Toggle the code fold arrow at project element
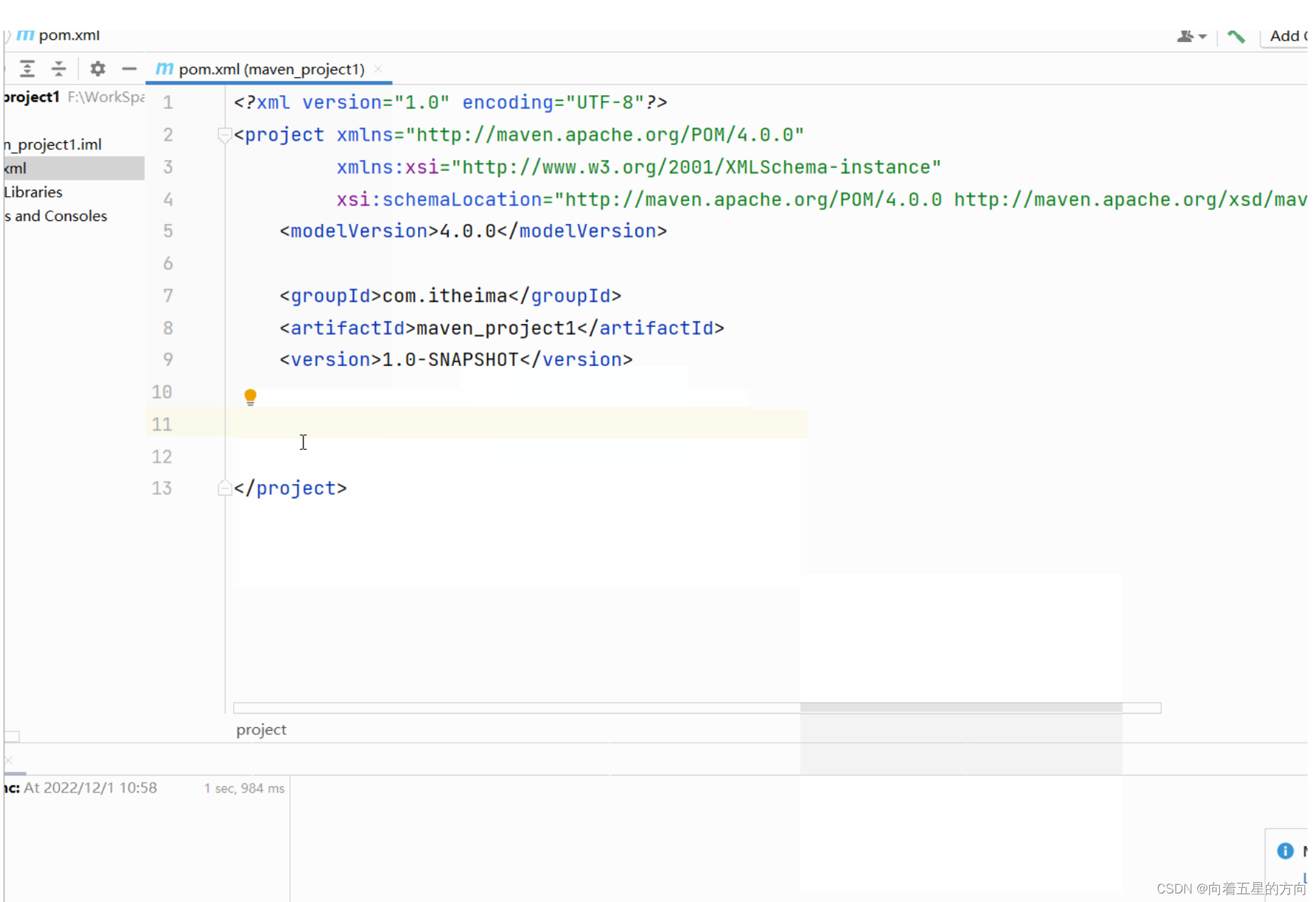The width and height of the screenshot is (1316, 902). [224, 136]
